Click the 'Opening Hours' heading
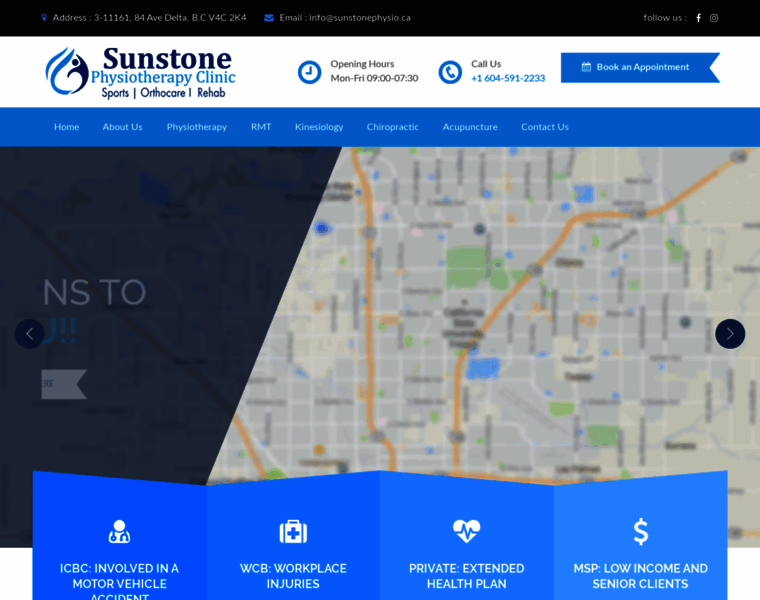The height and width of the screenshot is (600, 760). pyautogui.click(x=362, y=64)
